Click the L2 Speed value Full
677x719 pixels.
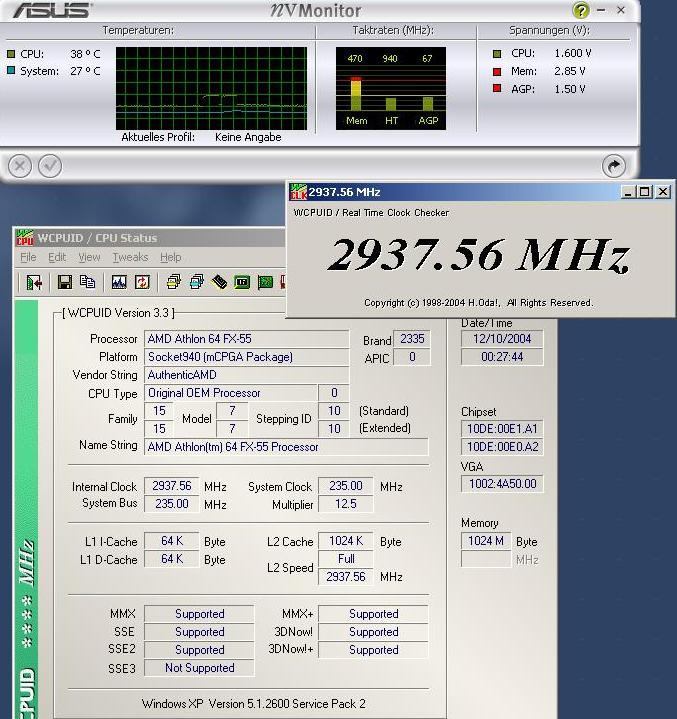[x=345, y=559]
